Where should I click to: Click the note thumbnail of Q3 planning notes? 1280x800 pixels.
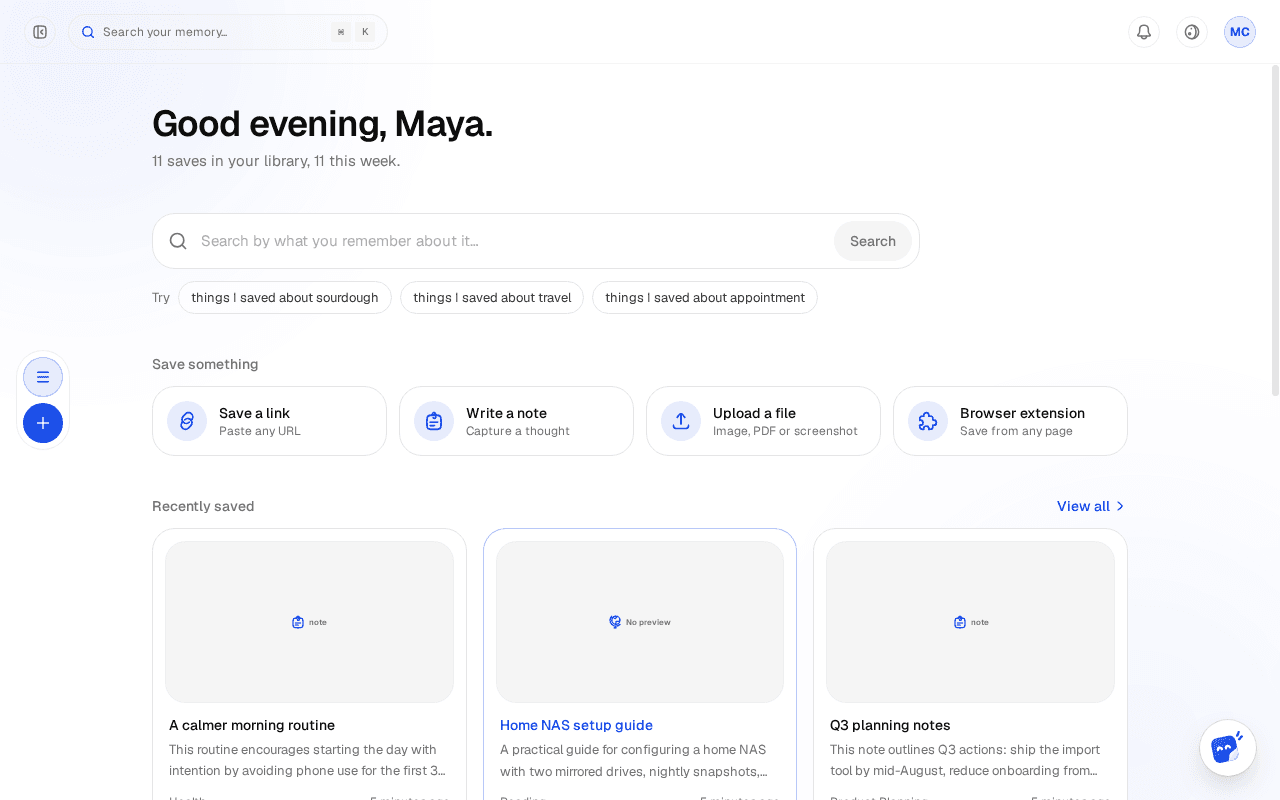pyautogui.click(x=970, y=622)
